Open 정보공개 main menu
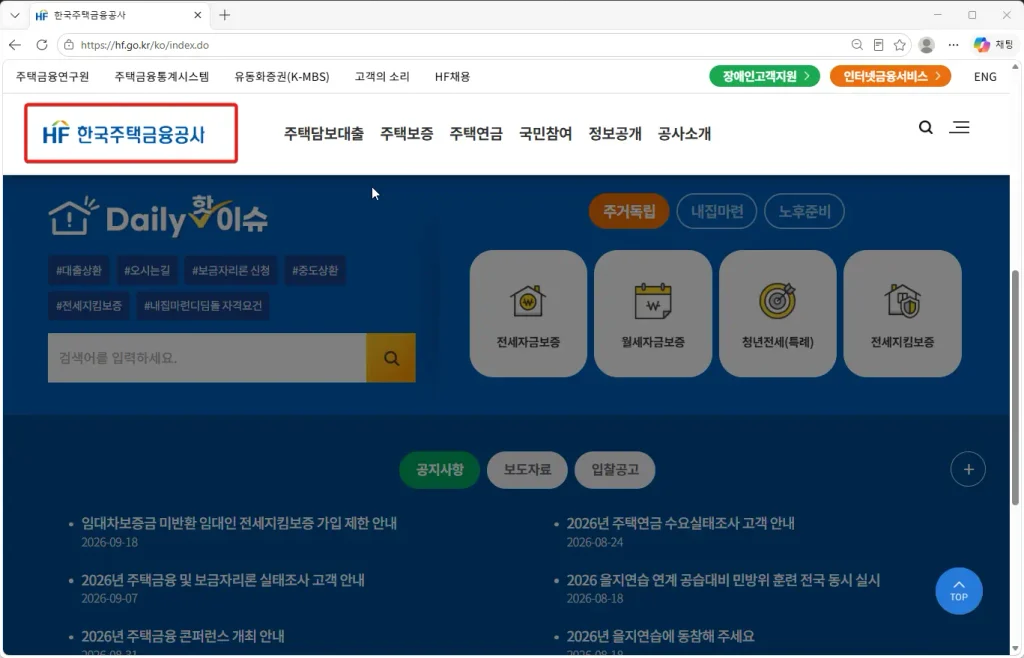 [615, 133]
